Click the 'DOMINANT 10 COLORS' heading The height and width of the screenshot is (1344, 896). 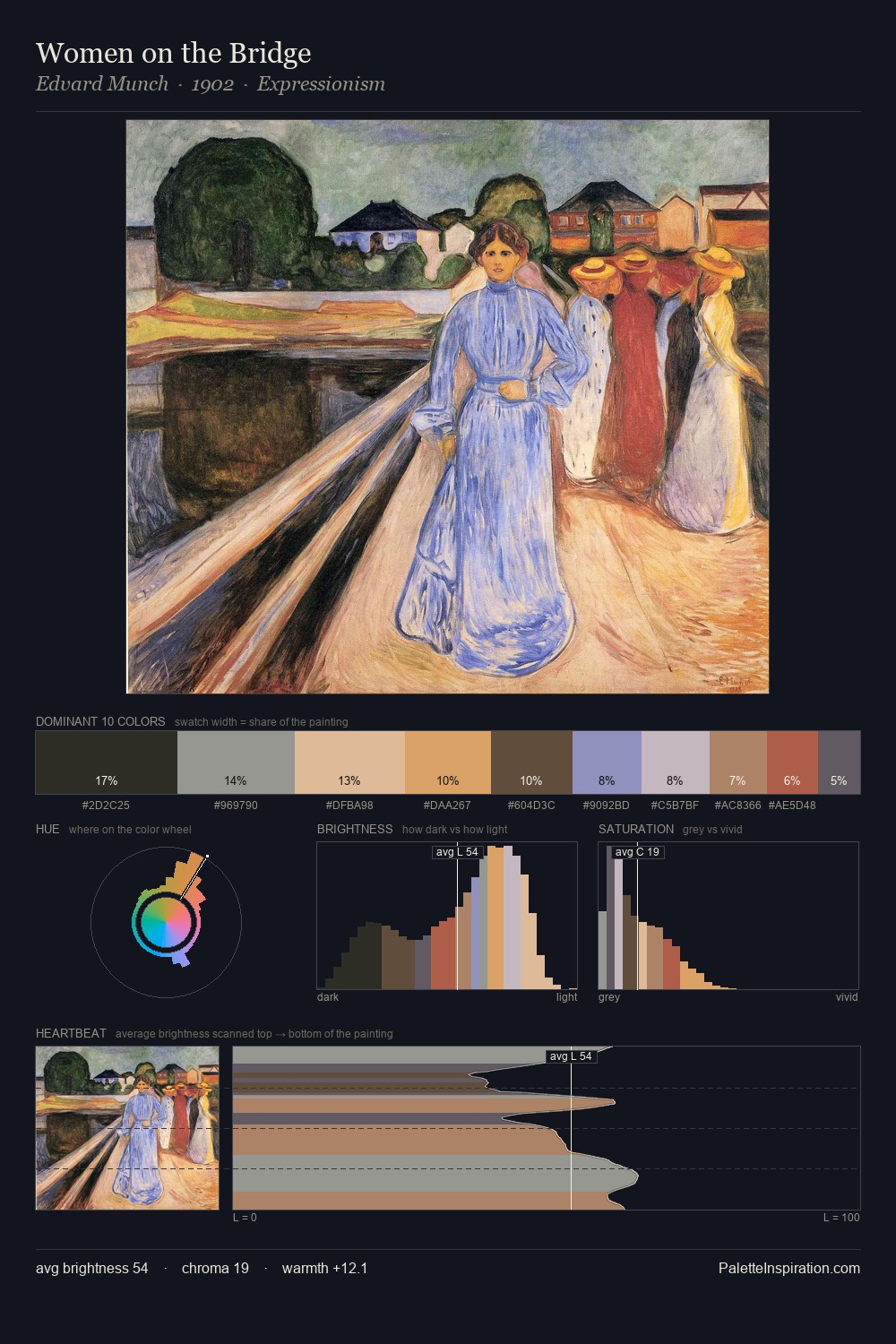pos(100,722)
